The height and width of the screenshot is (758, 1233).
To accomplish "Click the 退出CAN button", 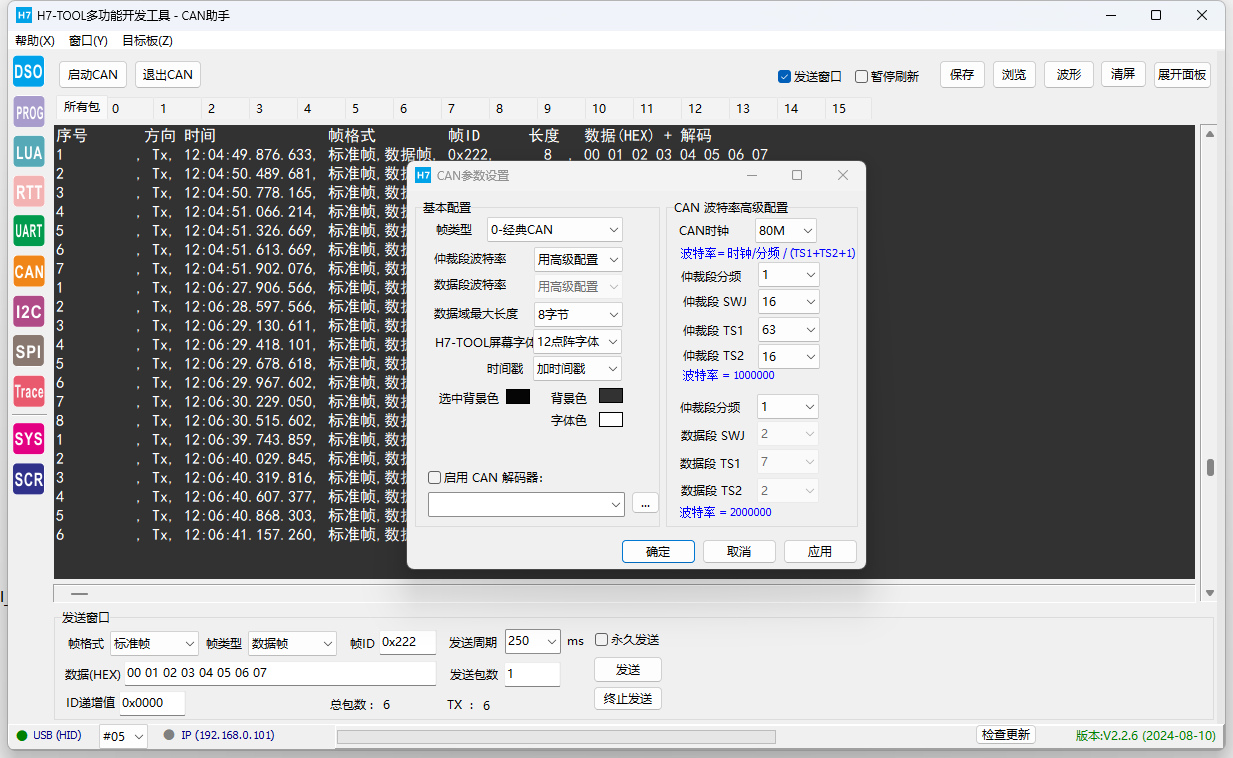I will [x=168, y=75].
